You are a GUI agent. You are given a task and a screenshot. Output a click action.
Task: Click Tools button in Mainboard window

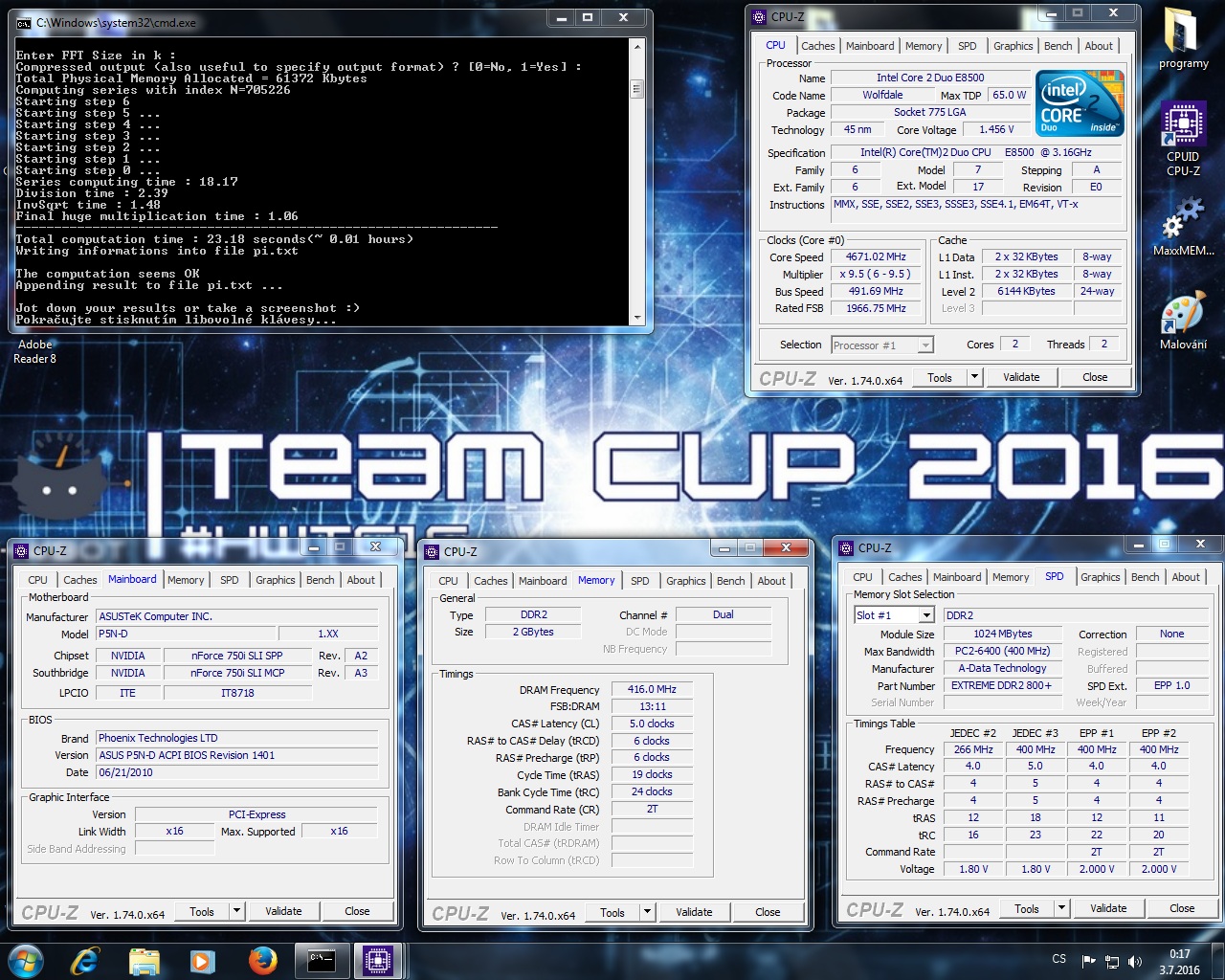coord(202,911)
